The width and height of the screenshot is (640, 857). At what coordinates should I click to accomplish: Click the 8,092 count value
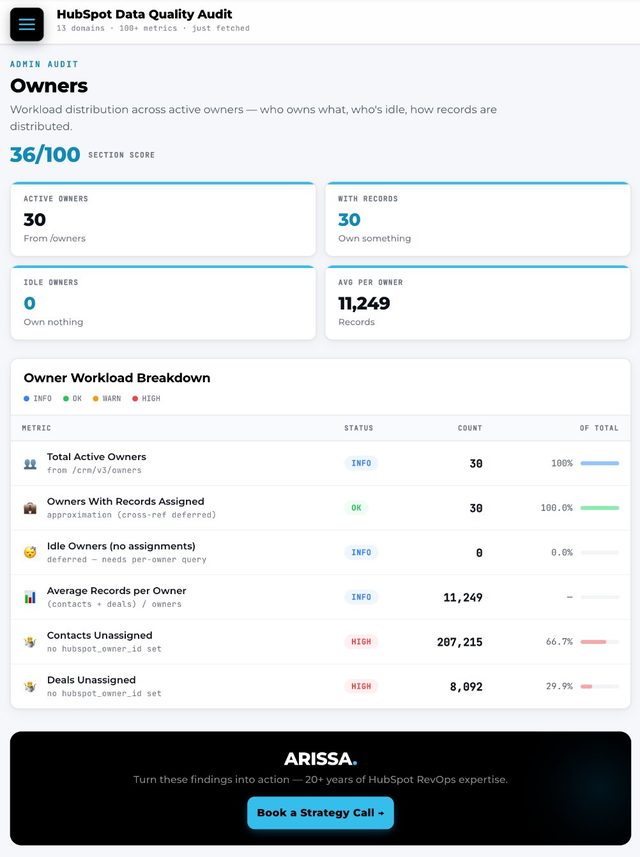pos(466,686)
